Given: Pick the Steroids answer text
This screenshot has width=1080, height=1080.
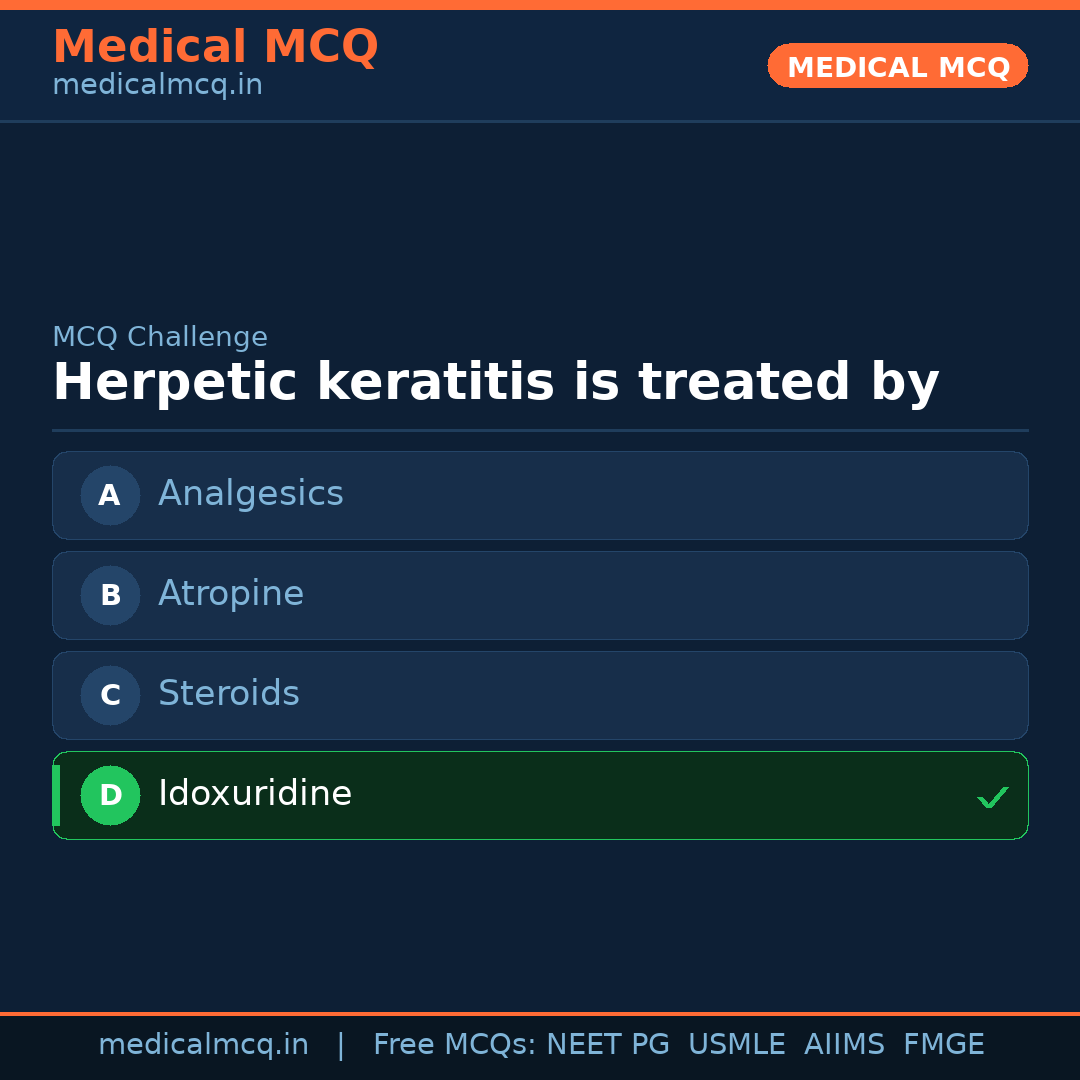Looking at the screenshot, I should pyautogui.click(x=228, y=694).
